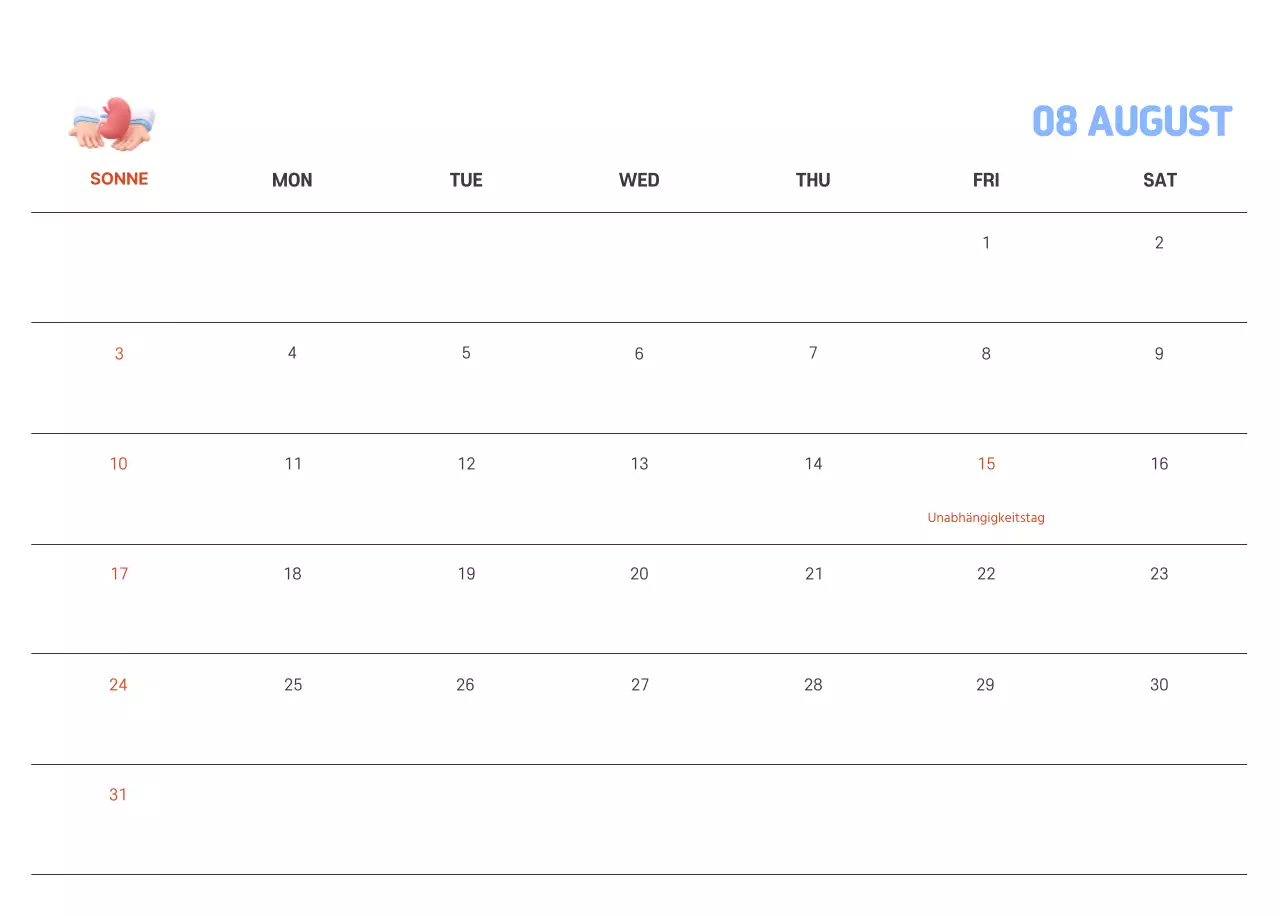Screen dimensions: 1280x916
Task: Pick date 16 on Saturday
Action: click(1159, 464)
